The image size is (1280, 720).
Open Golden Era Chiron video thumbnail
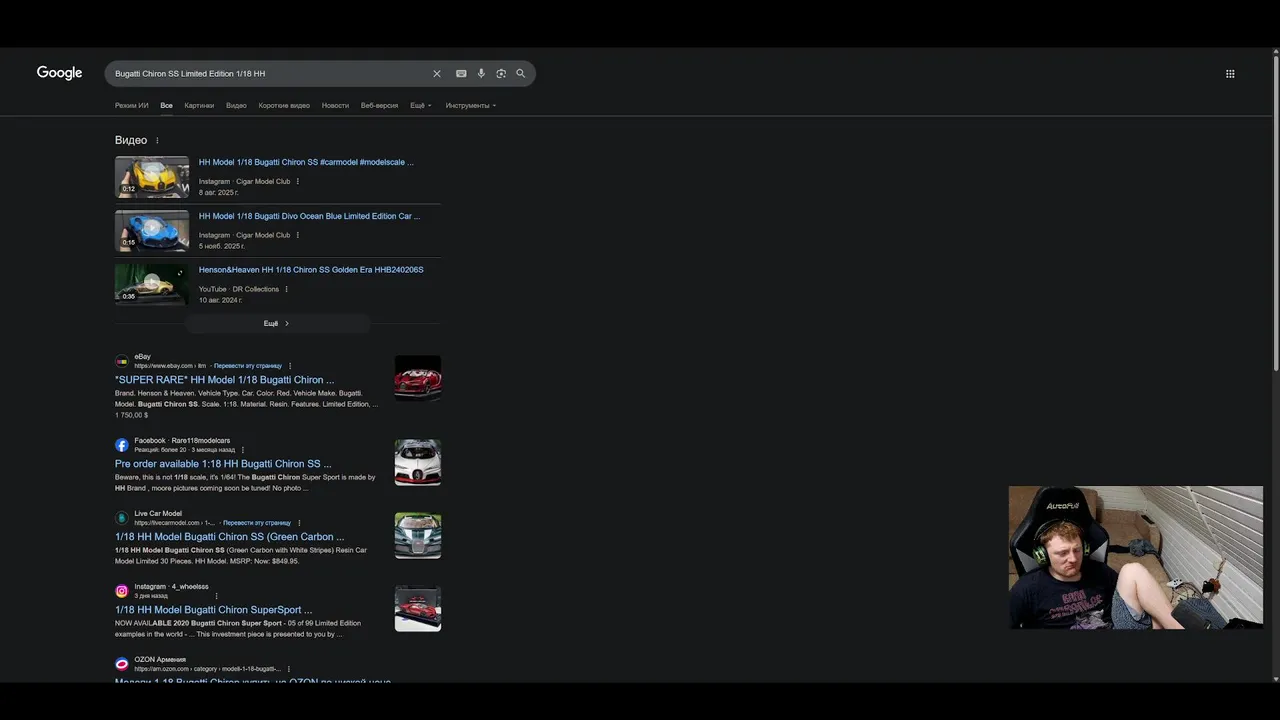click(x=152, y=285)
